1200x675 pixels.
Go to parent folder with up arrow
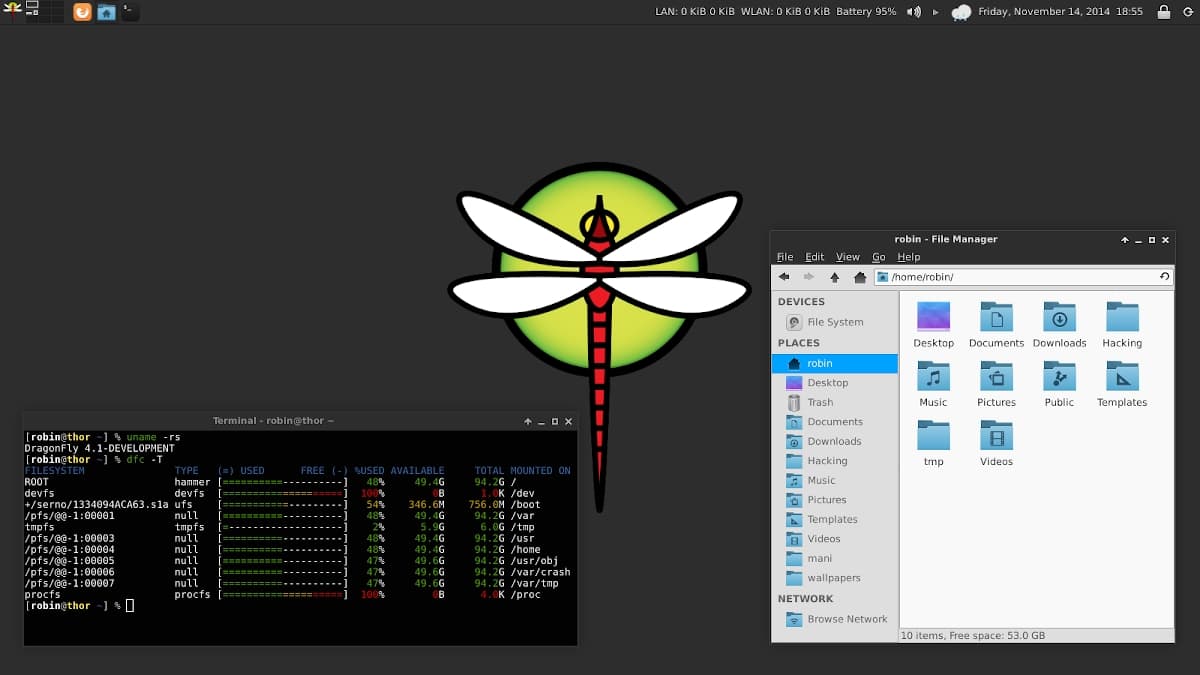(x=834, y=277)
